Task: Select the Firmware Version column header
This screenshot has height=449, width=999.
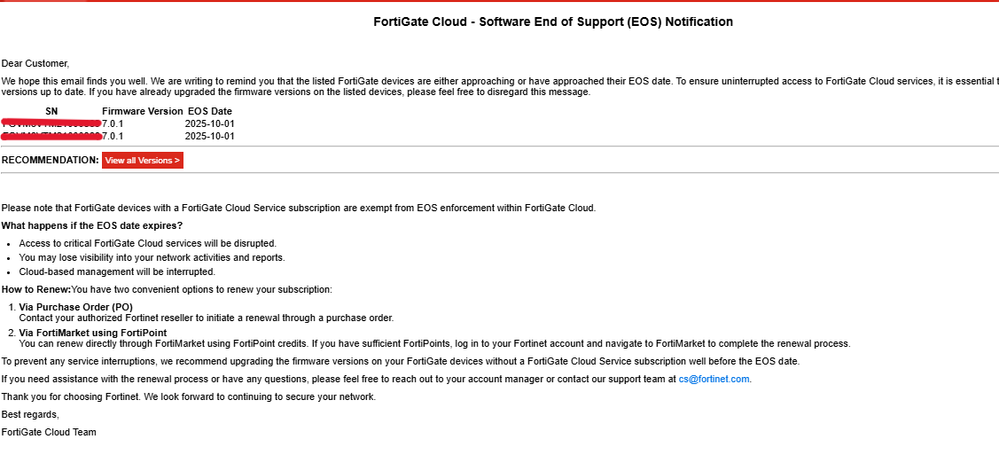Action: point(142,111)
